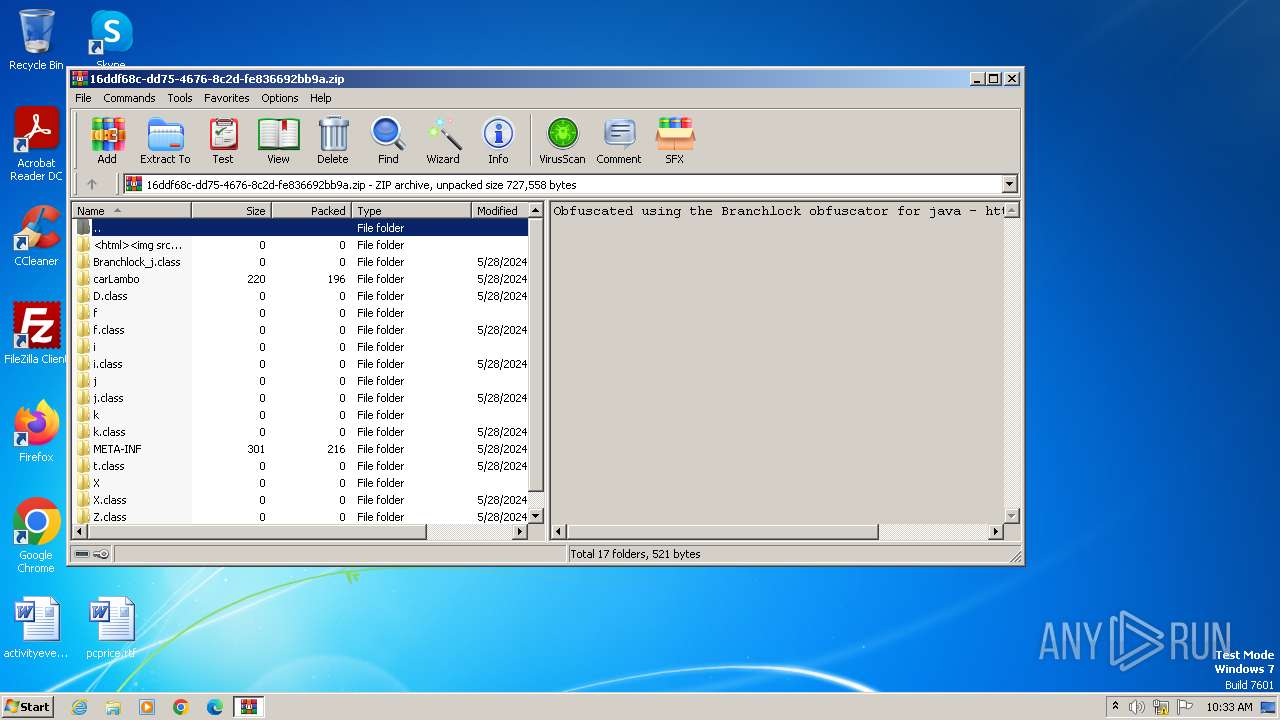Click the Test archive icon
Viewport: 1280px width, 720px height.
[x=223, y=140]
